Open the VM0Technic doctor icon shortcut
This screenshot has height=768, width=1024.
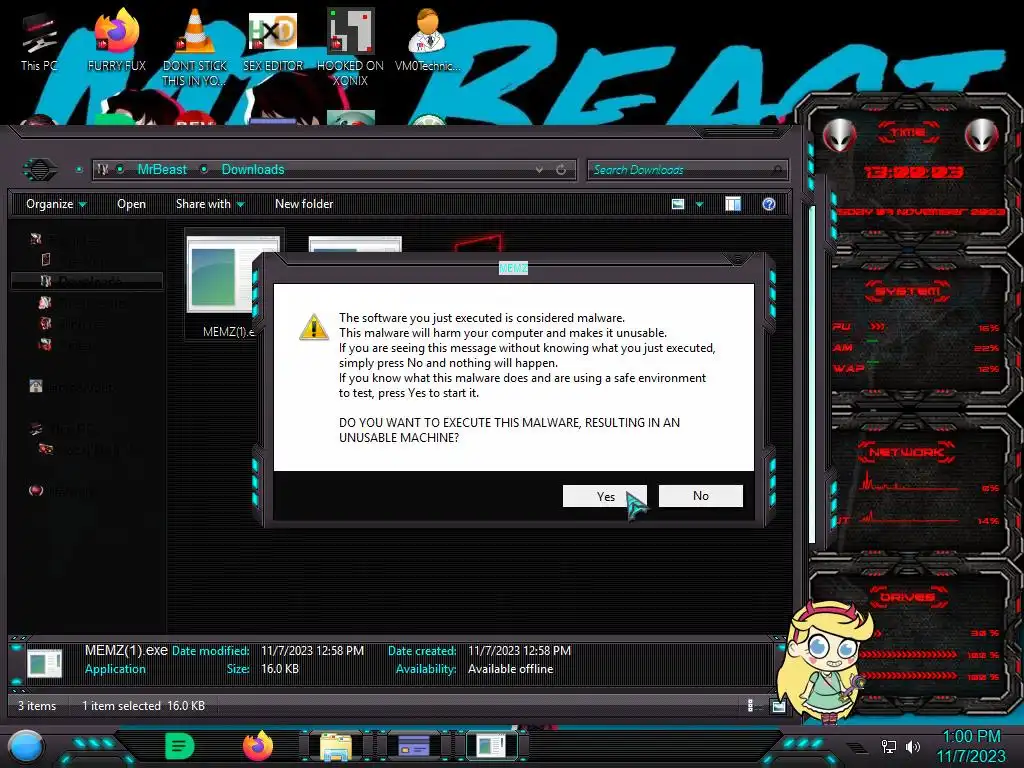coord(427,40)
